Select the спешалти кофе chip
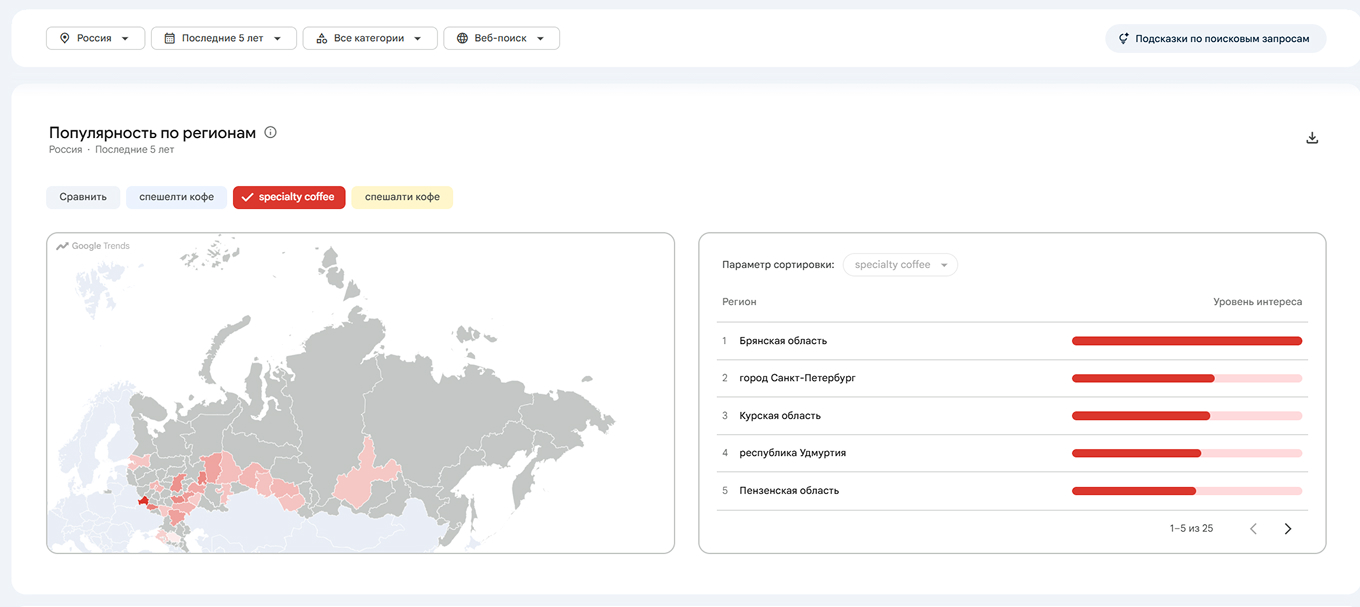Image resolution: width=1360 pixels, height=607 pixels. 402,197
